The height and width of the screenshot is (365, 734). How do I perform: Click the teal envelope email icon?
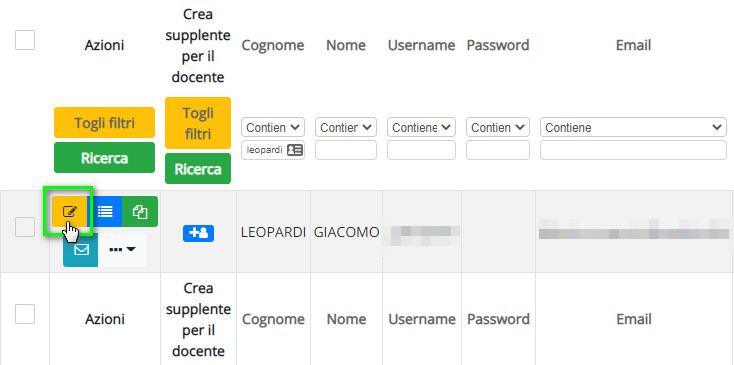pos(81,250)
